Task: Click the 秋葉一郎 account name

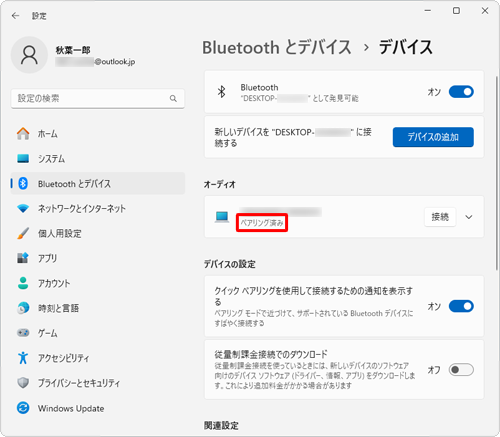Action: tap(73, 50)
